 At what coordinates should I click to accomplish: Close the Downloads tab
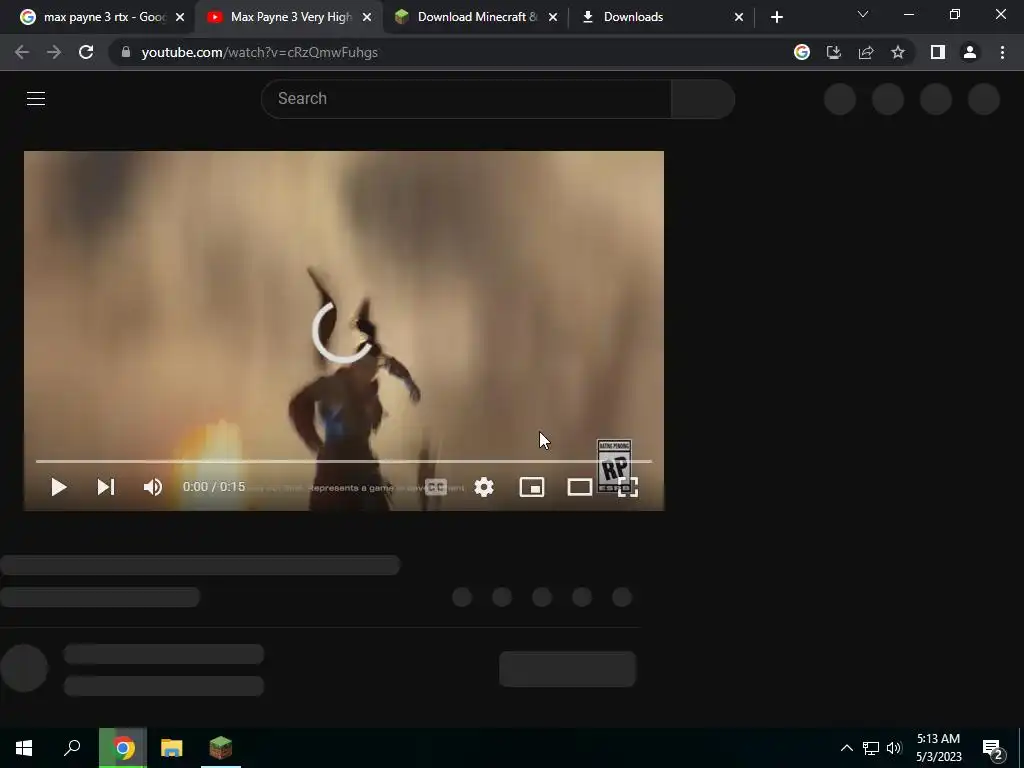click(x=739, y=17)
